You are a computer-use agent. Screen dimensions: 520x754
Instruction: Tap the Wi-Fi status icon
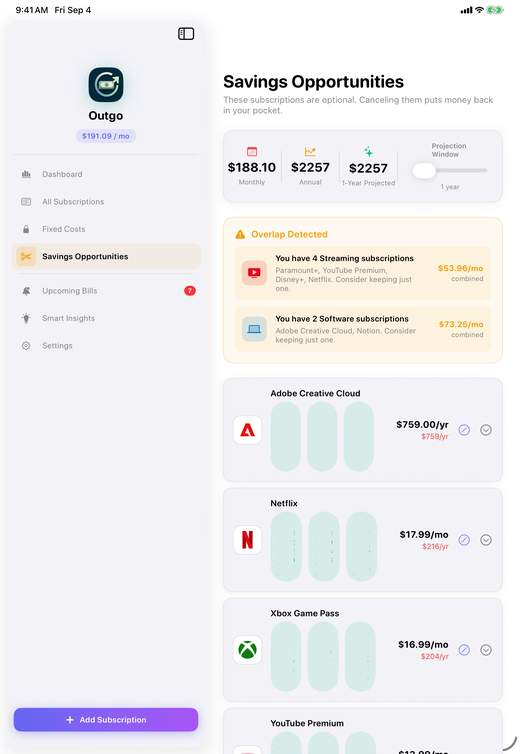tap(479, 10)
